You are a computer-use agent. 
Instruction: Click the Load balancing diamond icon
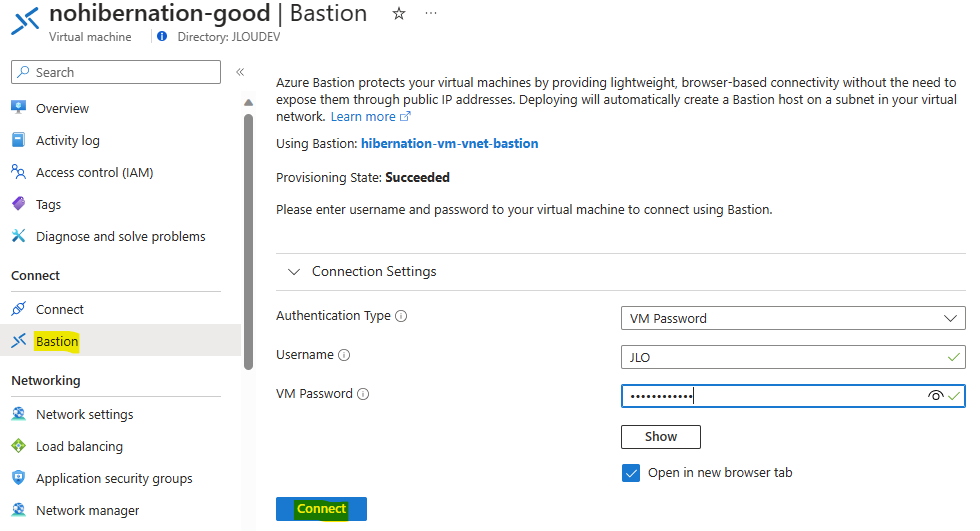tap(19, 445)
